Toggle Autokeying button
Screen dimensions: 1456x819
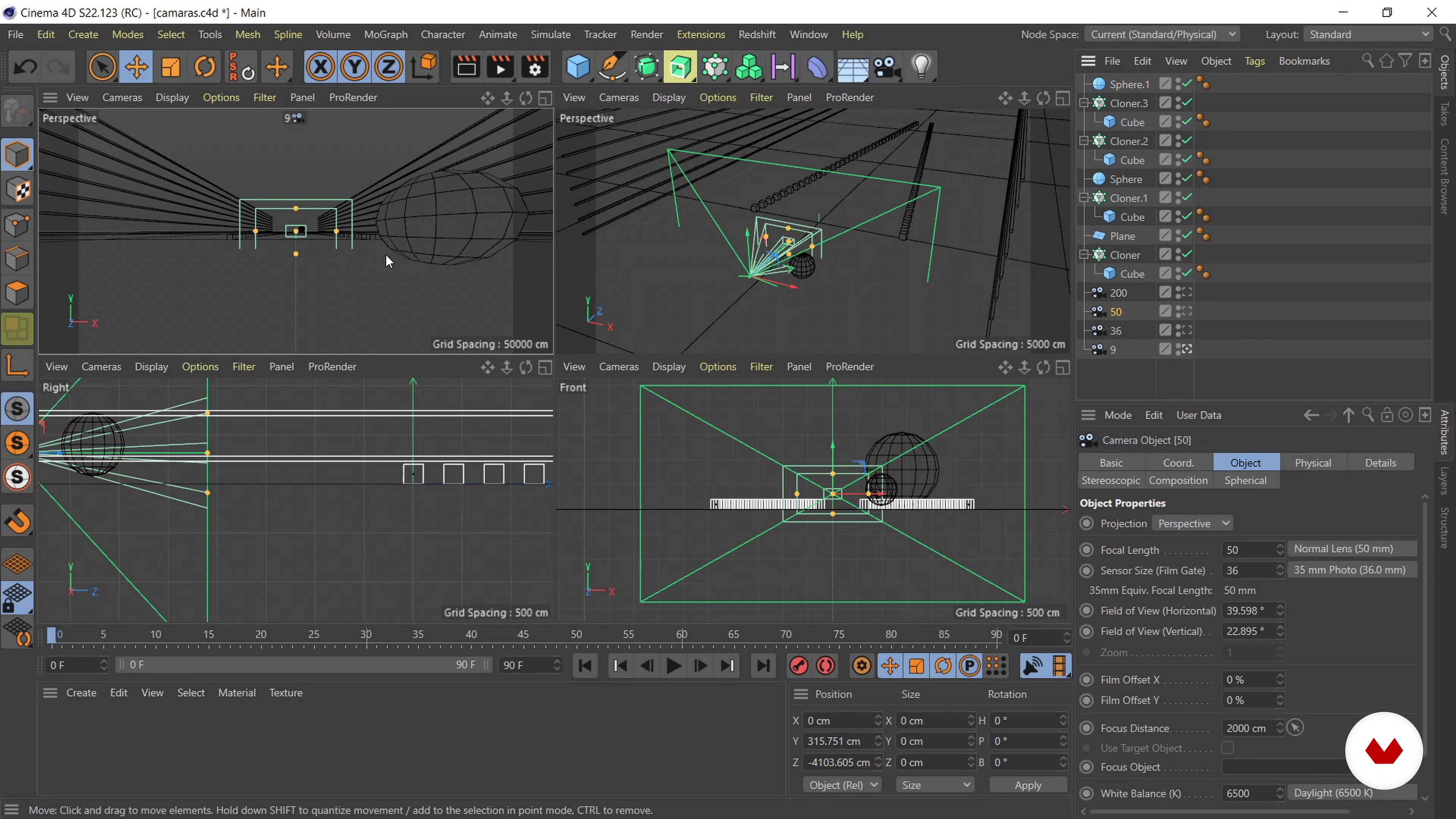pos(826,665)
